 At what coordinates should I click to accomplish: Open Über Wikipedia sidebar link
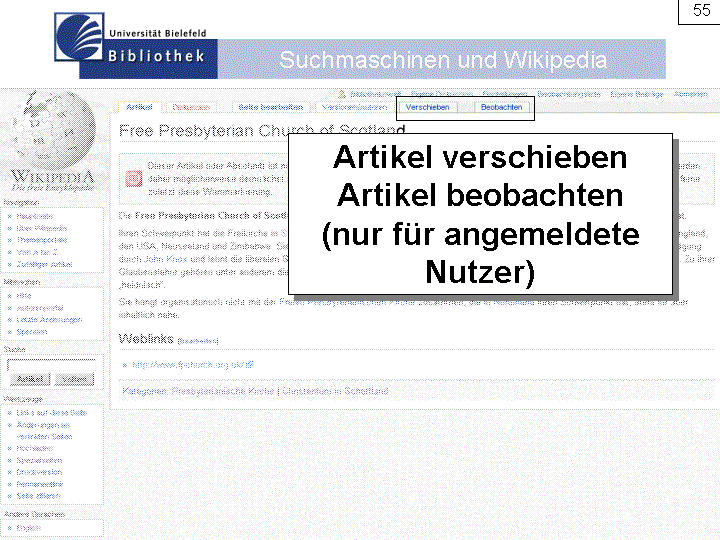pyautogui.click(x=42, y=228)
